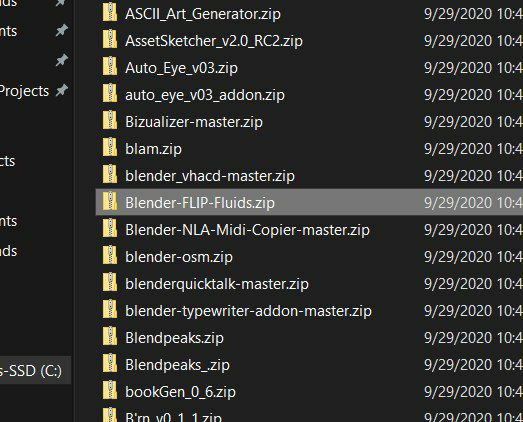Click the blender-osm.zip archive icon
This screenshot has height=422, width=523.
pyautogui.click(x=110, y=256)
